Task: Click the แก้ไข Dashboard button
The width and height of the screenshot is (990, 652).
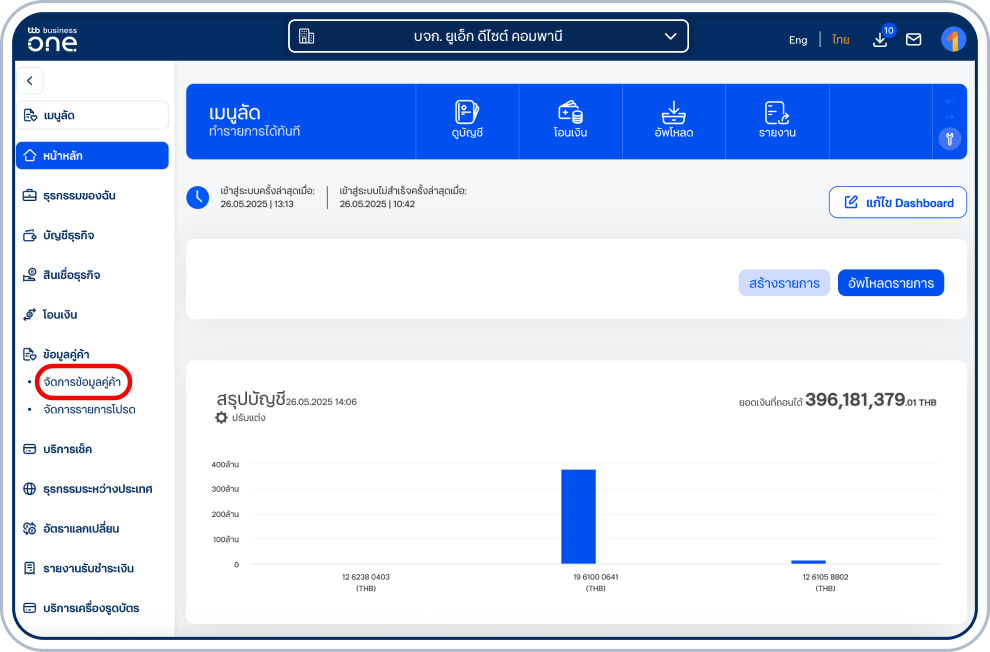Action: click(x=897, y=202)
